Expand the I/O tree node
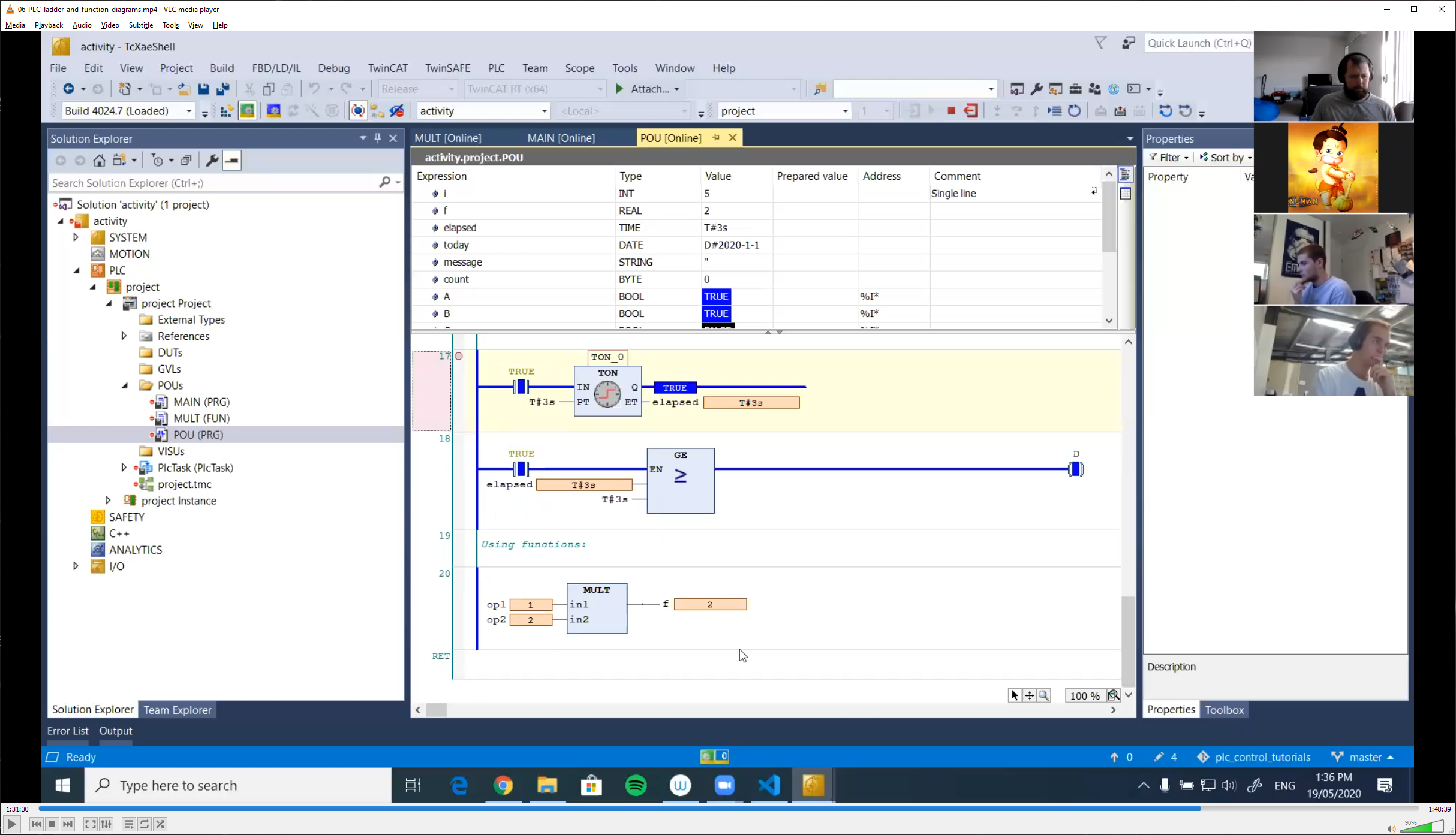This screenshot has height=835, width=1456. [x=76, y=566]
